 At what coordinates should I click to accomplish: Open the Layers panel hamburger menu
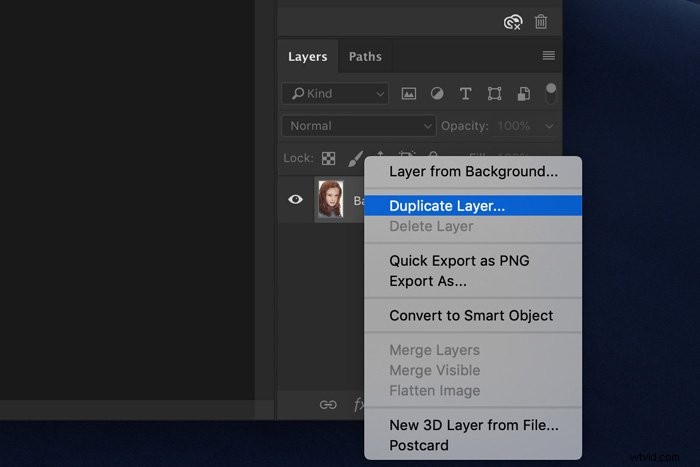(548, 56)
